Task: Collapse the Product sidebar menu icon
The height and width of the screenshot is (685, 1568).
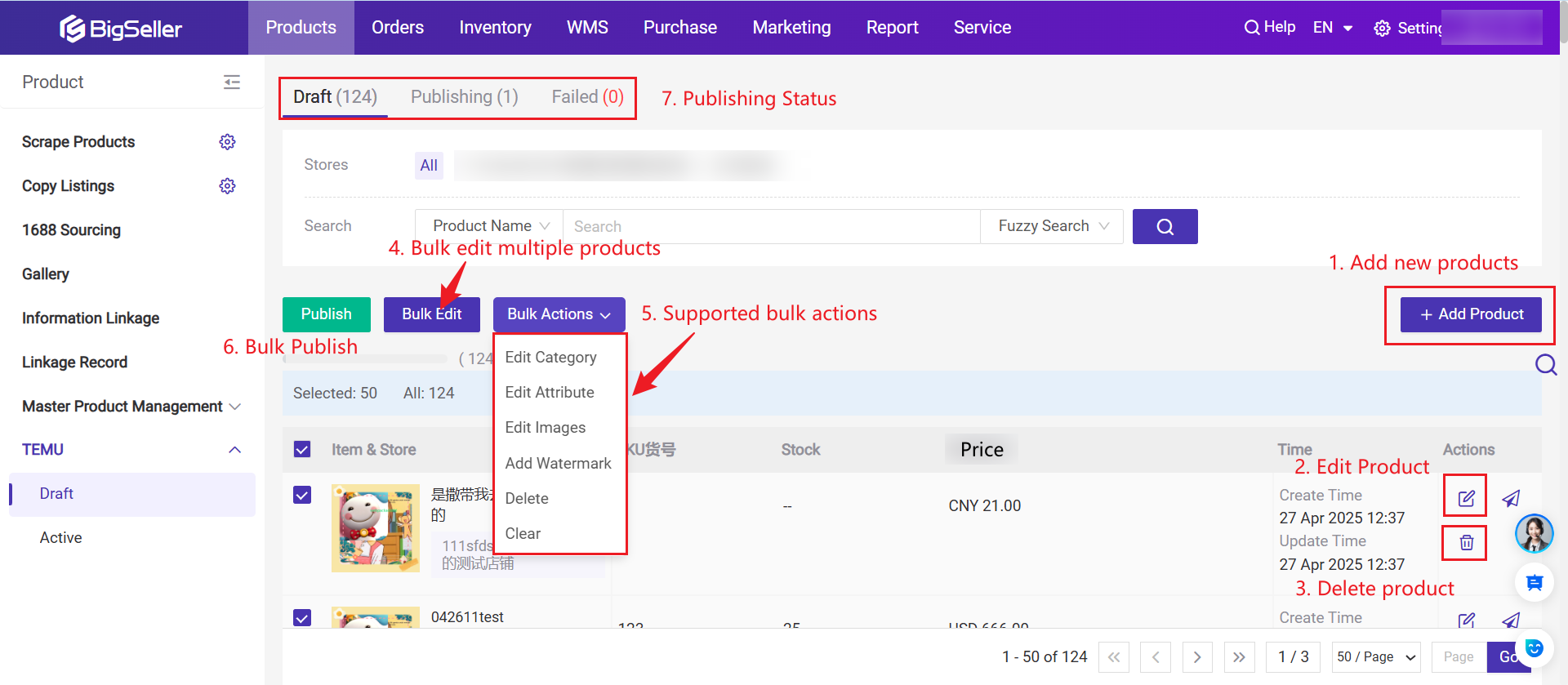Action: click(232, 82)
